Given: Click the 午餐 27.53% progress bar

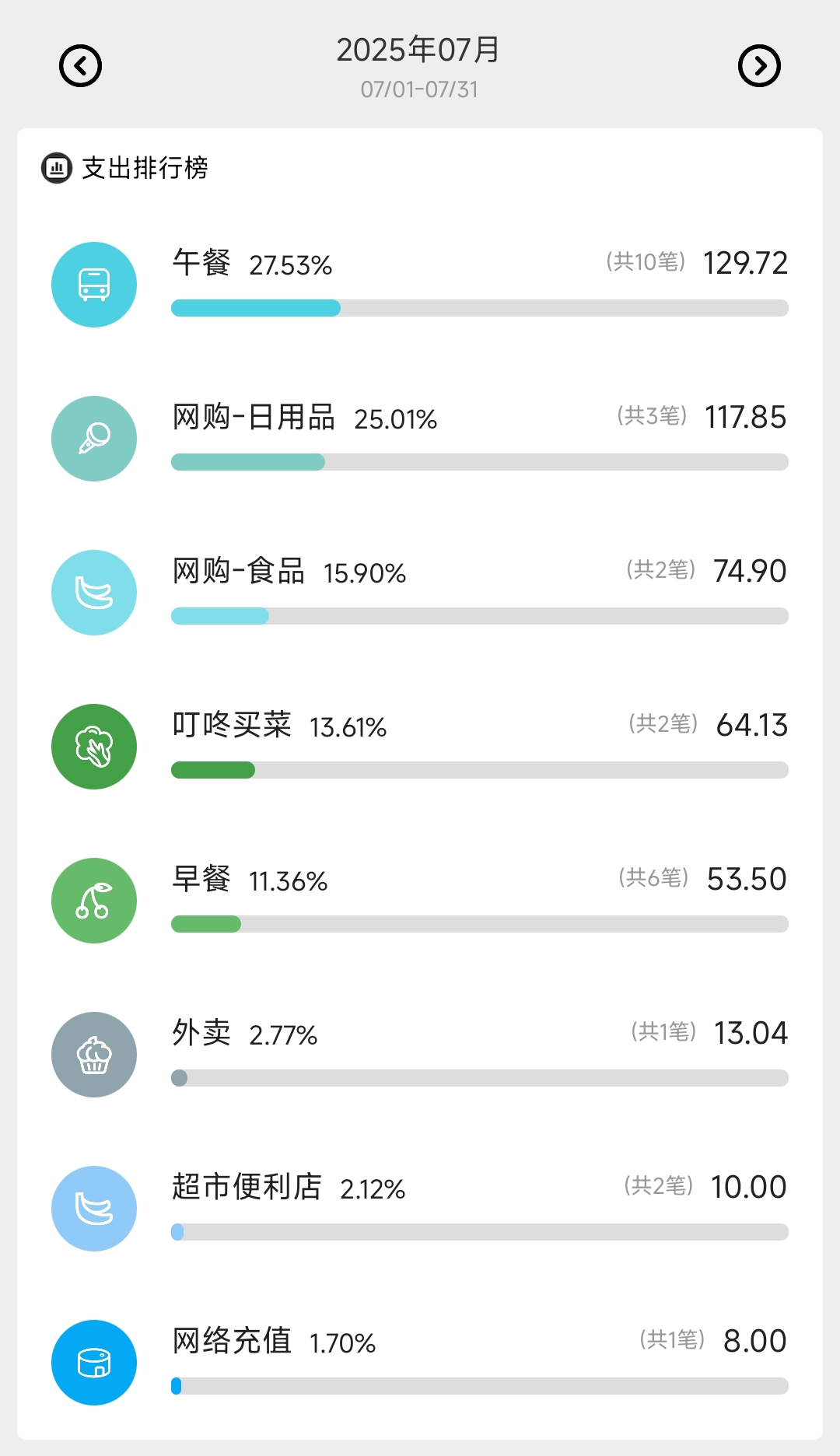Looking at the screenshot, I should (x=479, y=308).
